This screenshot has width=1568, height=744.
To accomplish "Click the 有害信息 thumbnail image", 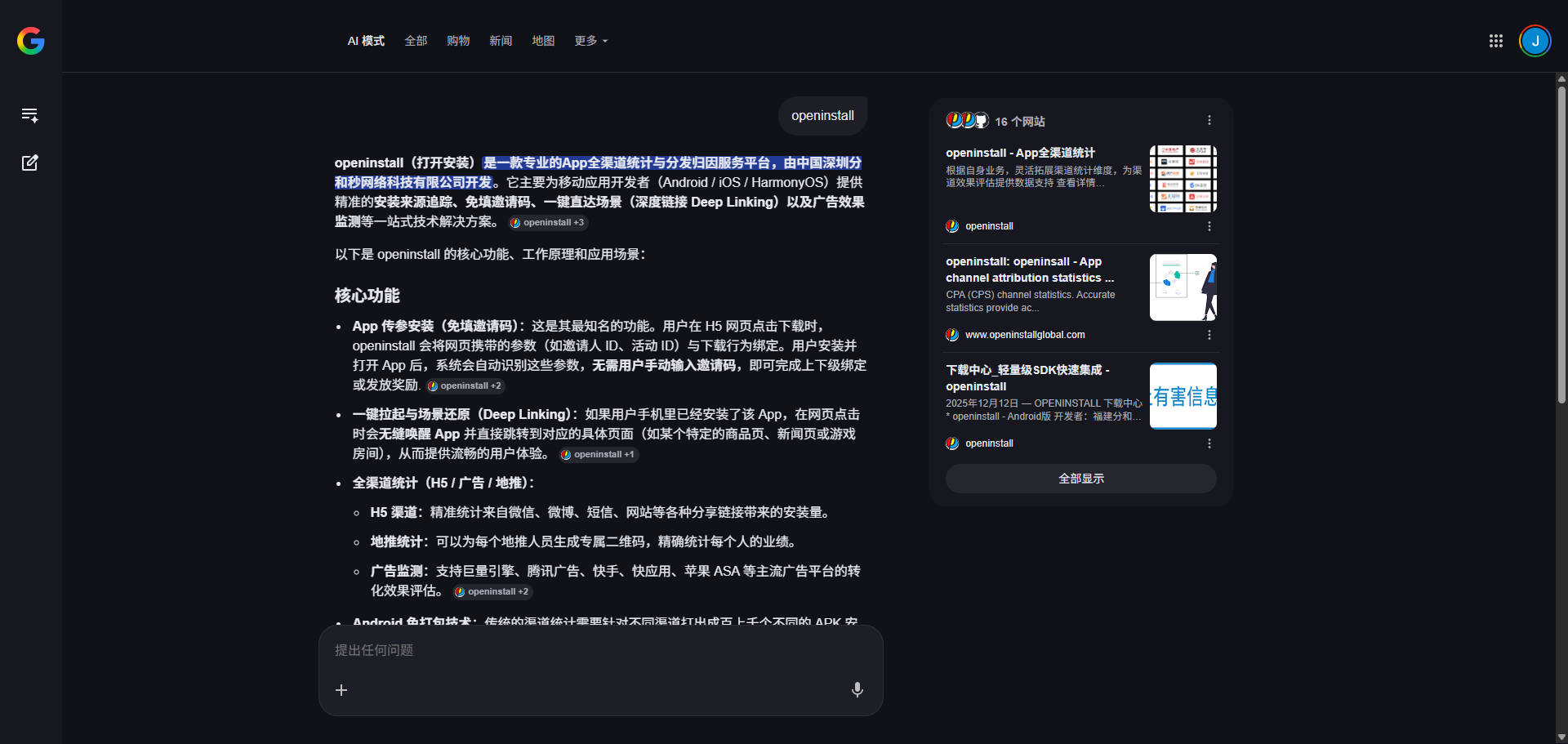I will coord(1183,396).
